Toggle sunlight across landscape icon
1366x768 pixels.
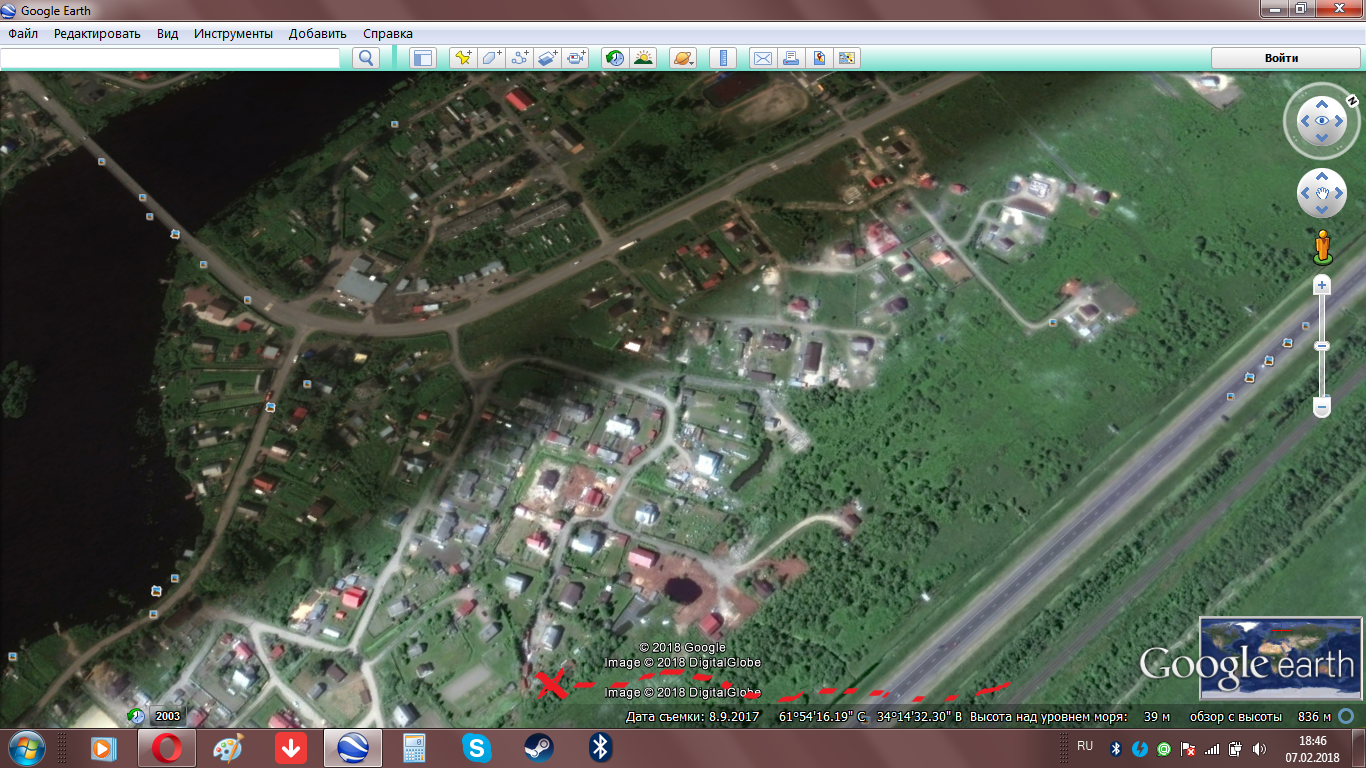[643, 58]
